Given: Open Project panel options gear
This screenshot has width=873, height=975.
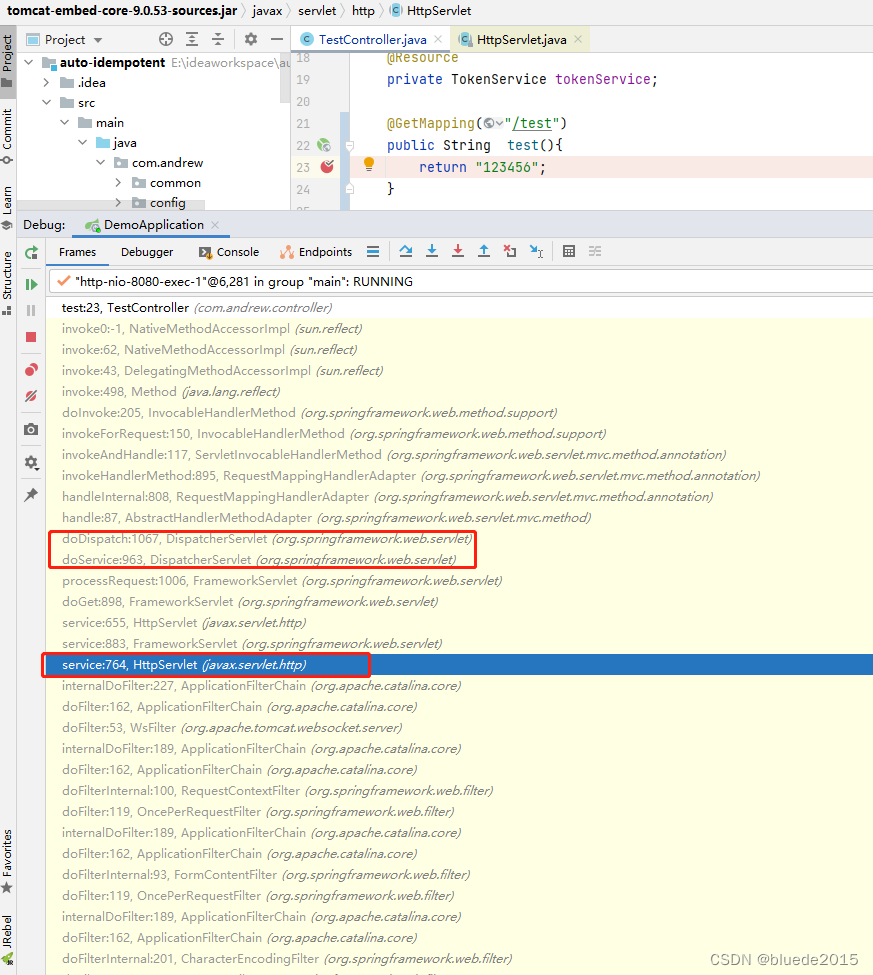Looking at the screenshot, I should [x=251, y=40].
